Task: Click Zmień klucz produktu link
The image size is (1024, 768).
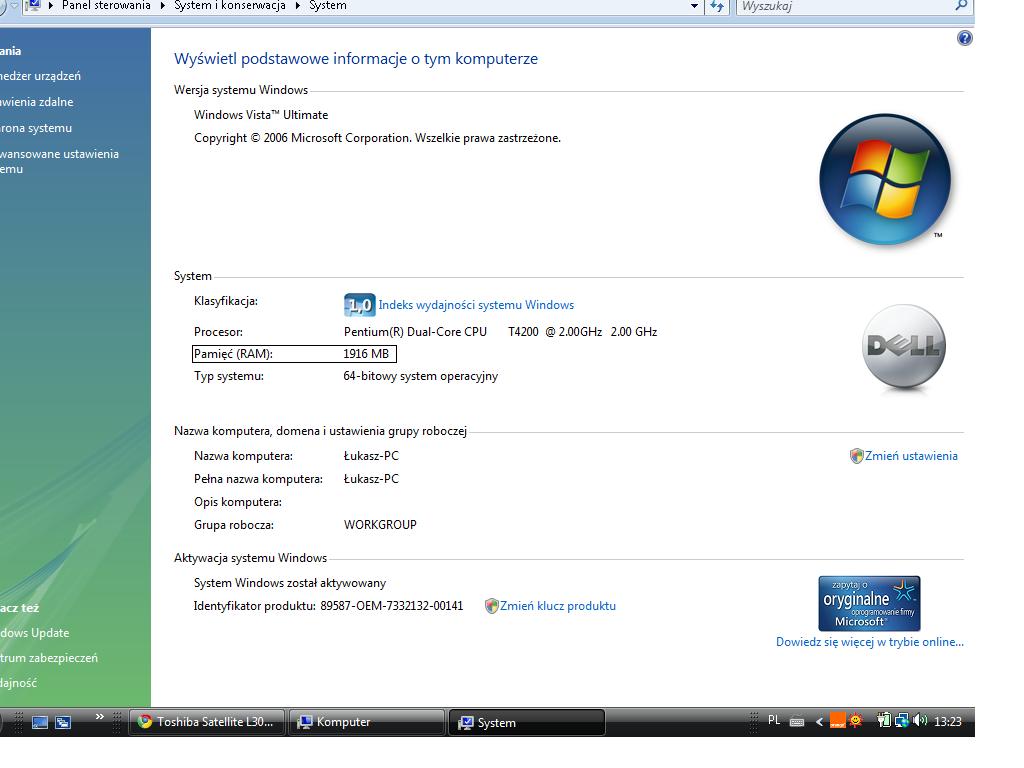Action: click(x=558, y=606)
